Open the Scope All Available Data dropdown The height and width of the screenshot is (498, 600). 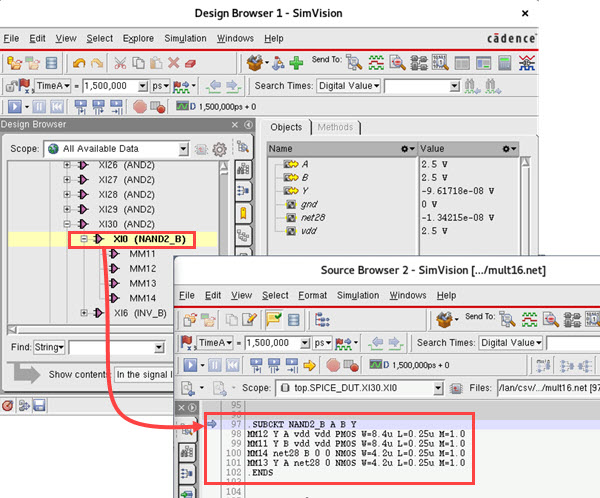[x=183, y=149]
